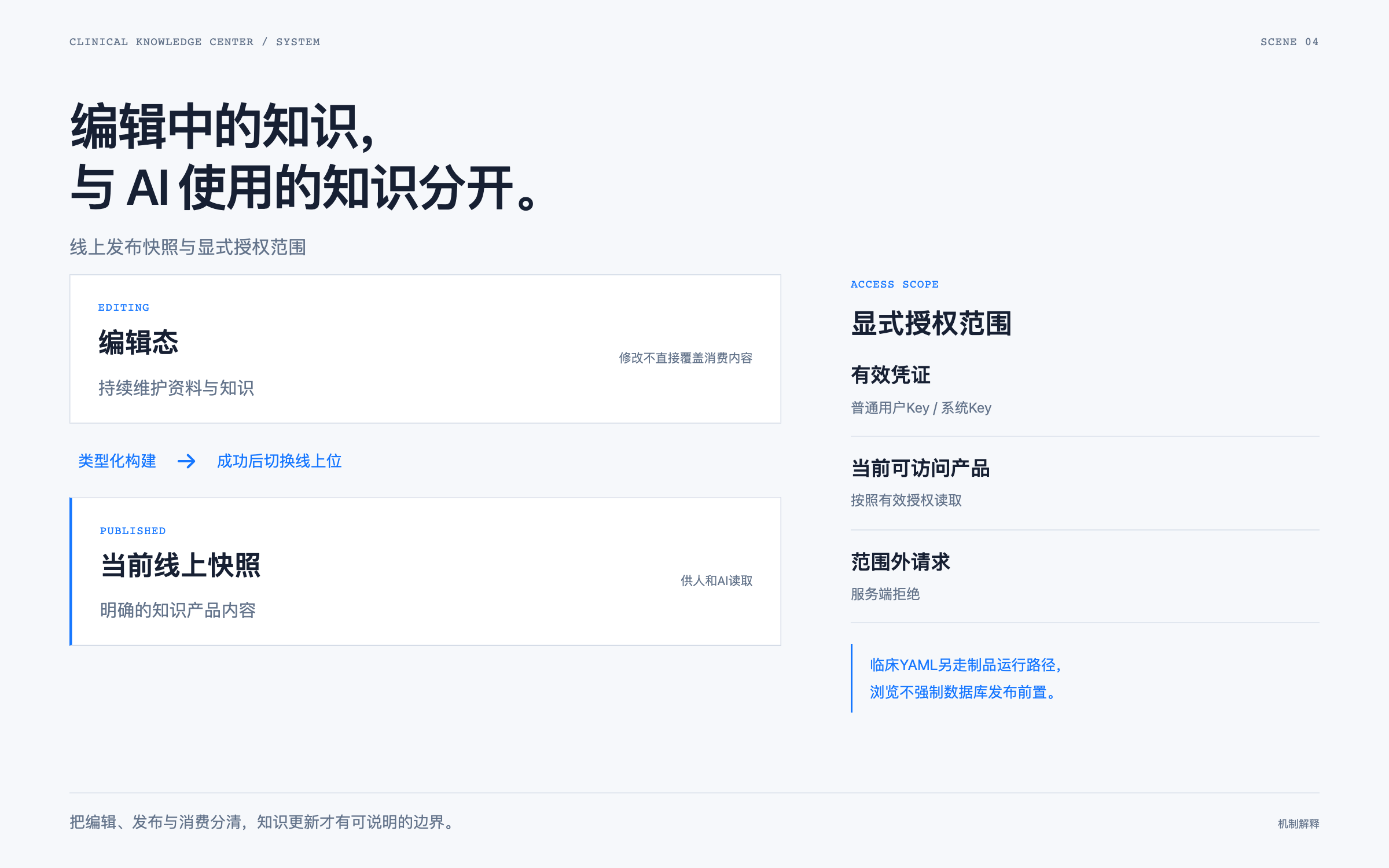Click the blue arrow after 类型化构建

[186, 461]
